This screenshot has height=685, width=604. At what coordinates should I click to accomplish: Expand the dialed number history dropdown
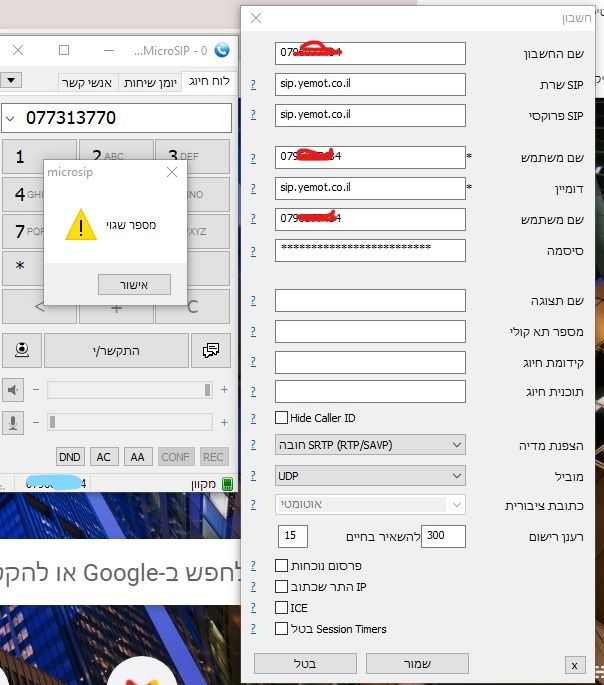click(x=10, y=118)
